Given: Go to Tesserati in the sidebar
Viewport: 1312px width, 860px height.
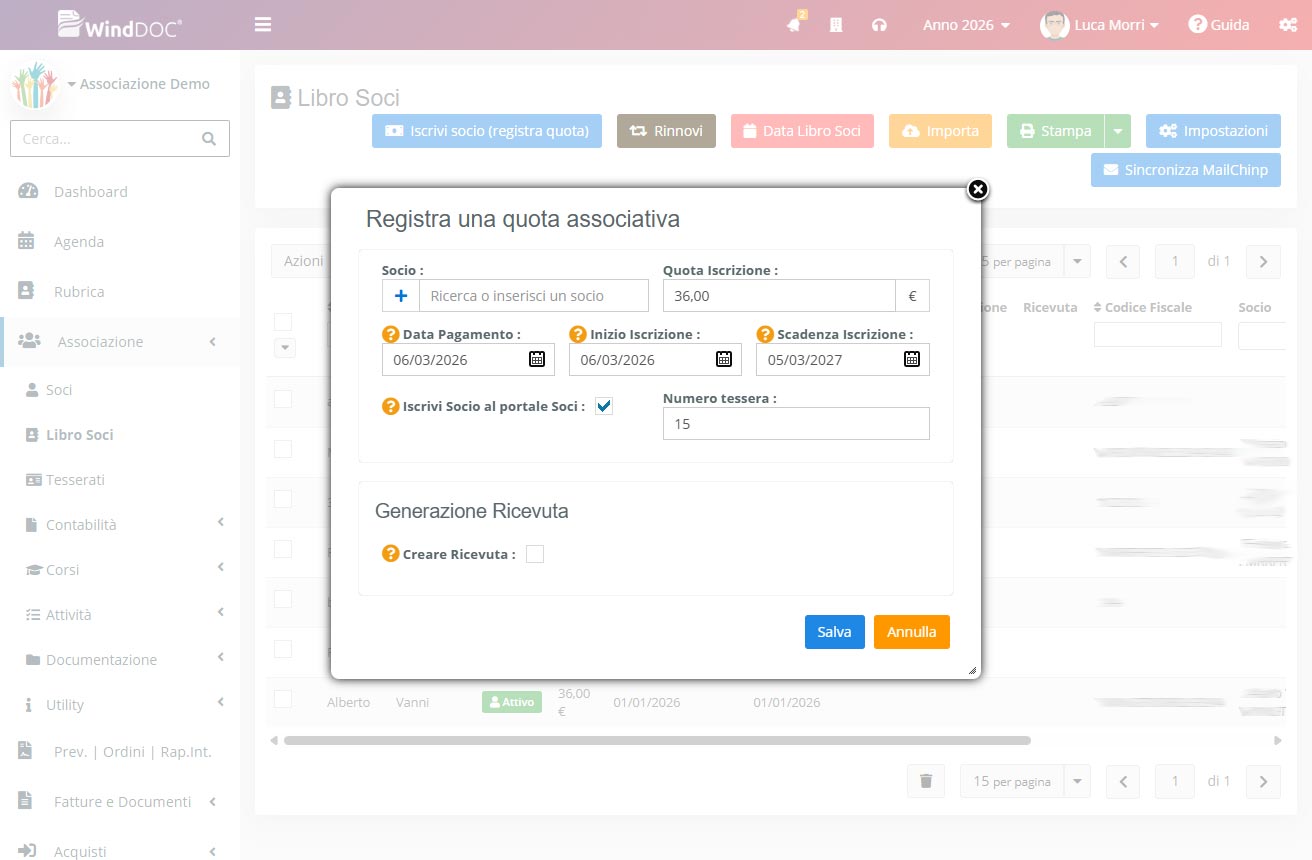Looking at the screenshot, I should click(75, 480).
